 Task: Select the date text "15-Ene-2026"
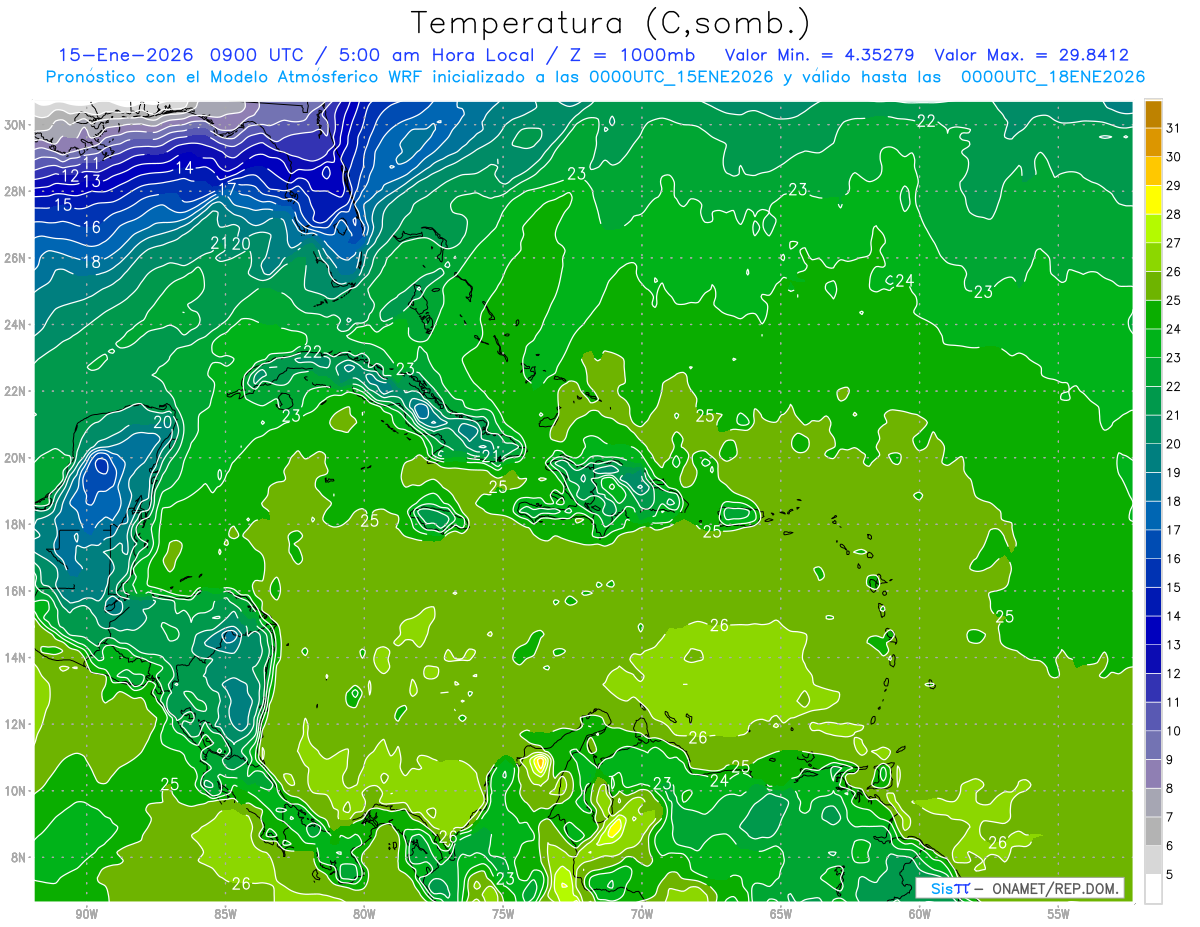pyautogui.click(x=126, y=55)
